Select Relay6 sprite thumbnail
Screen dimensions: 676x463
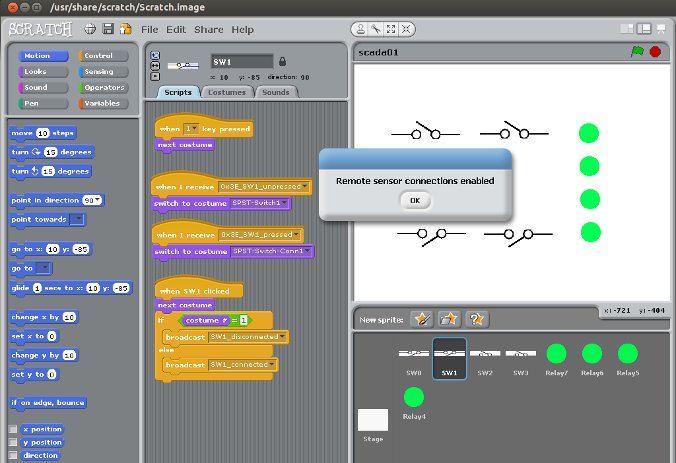pyautogui.click(x=592, y=359)
